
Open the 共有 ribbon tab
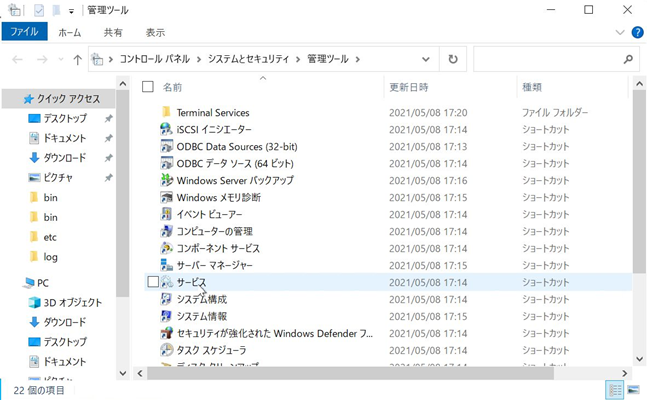(x=113, y=32)
